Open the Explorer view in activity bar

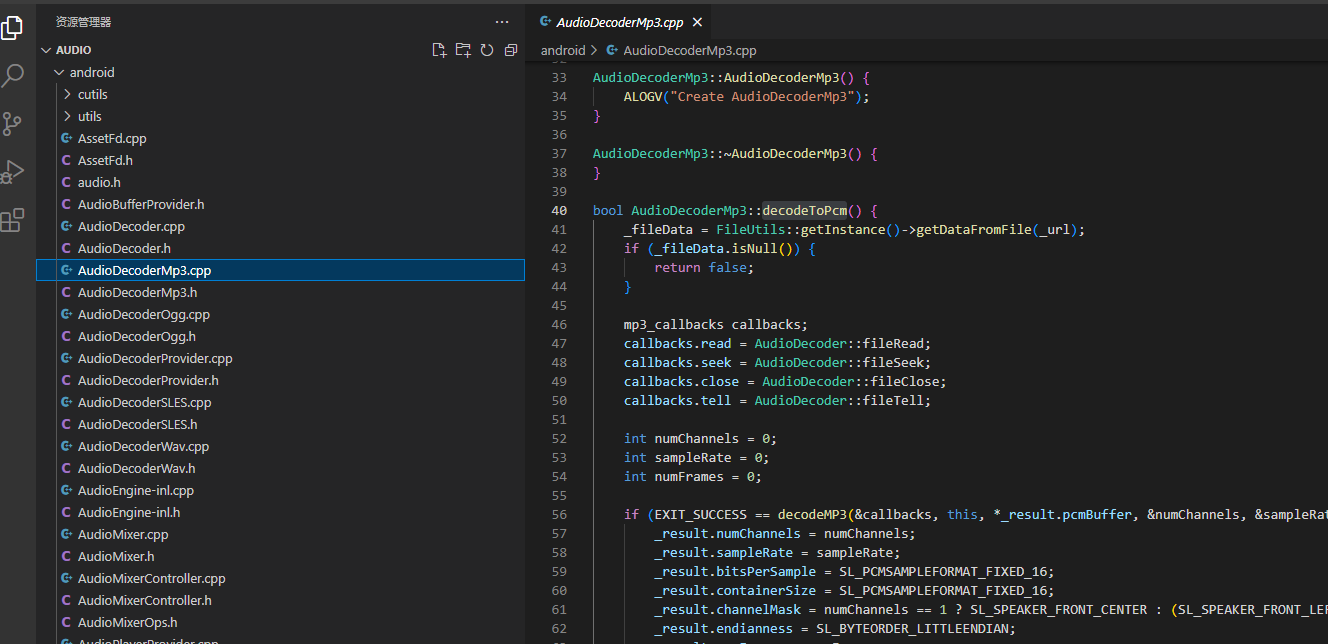click(x=13, y=28)
